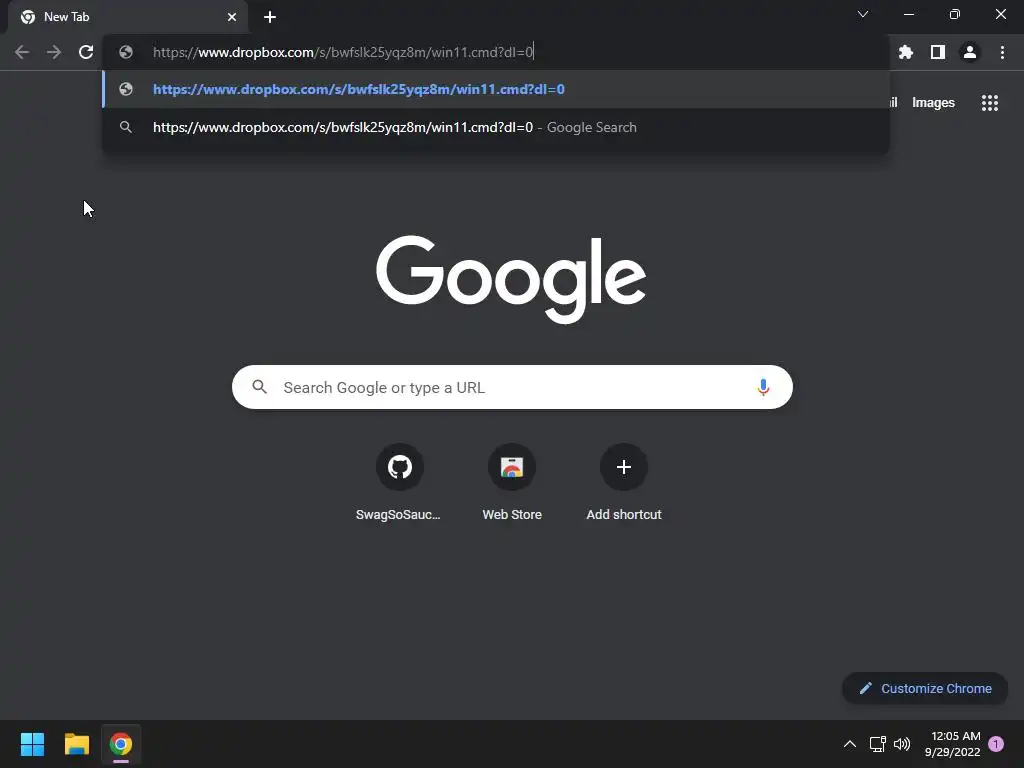Viewport: 1024px width, 768px height.
Task: Open the Images link
Action: [x=933, y=103]
